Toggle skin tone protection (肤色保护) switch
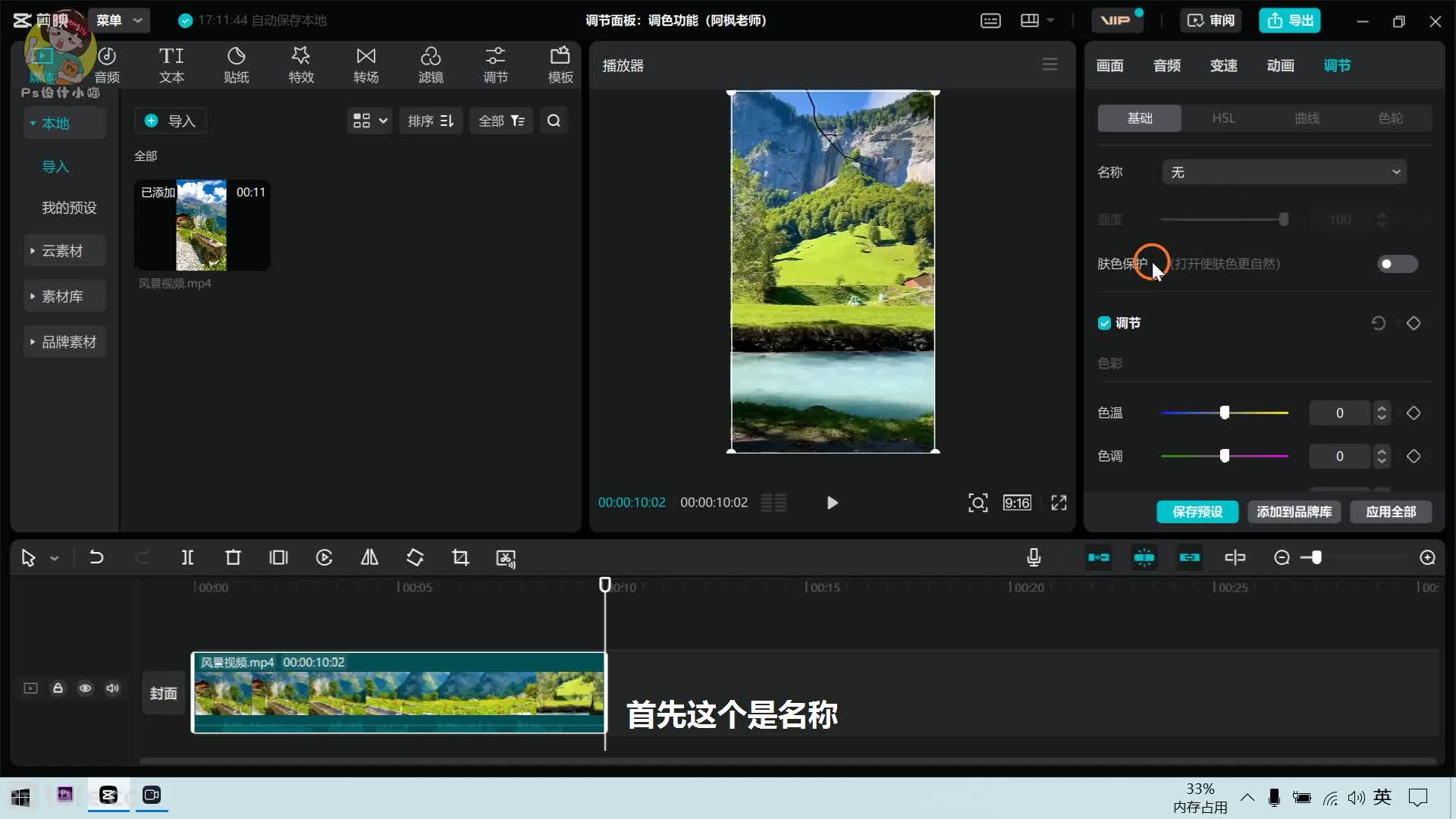The image size is (1456, 819). (1397, 264)
